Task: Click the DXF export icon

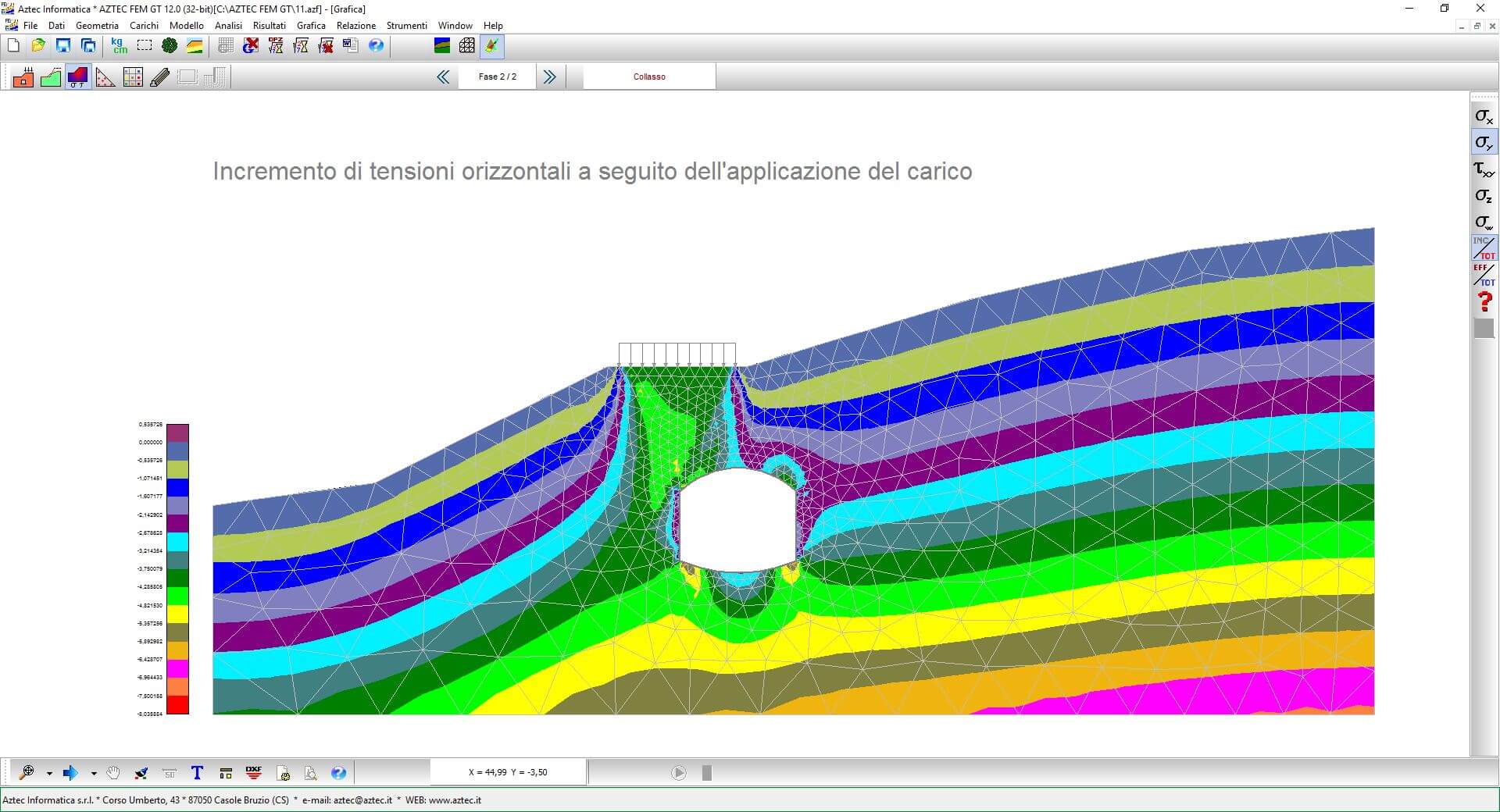Action: pos(254,773)
